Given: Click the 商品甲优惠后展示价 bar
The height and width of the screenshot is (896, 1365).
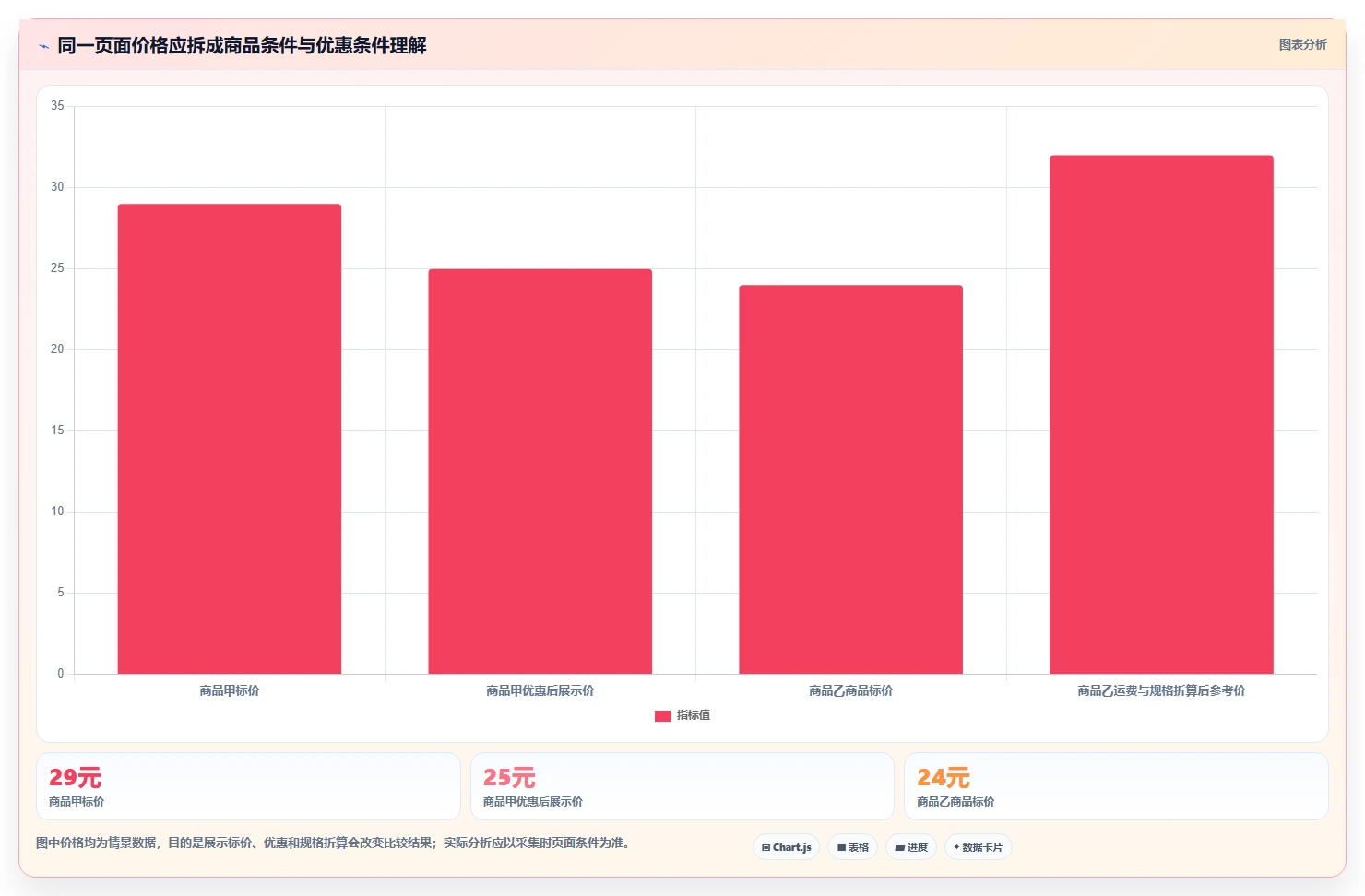Looking at the screenshot, I should tap(540, 471).
